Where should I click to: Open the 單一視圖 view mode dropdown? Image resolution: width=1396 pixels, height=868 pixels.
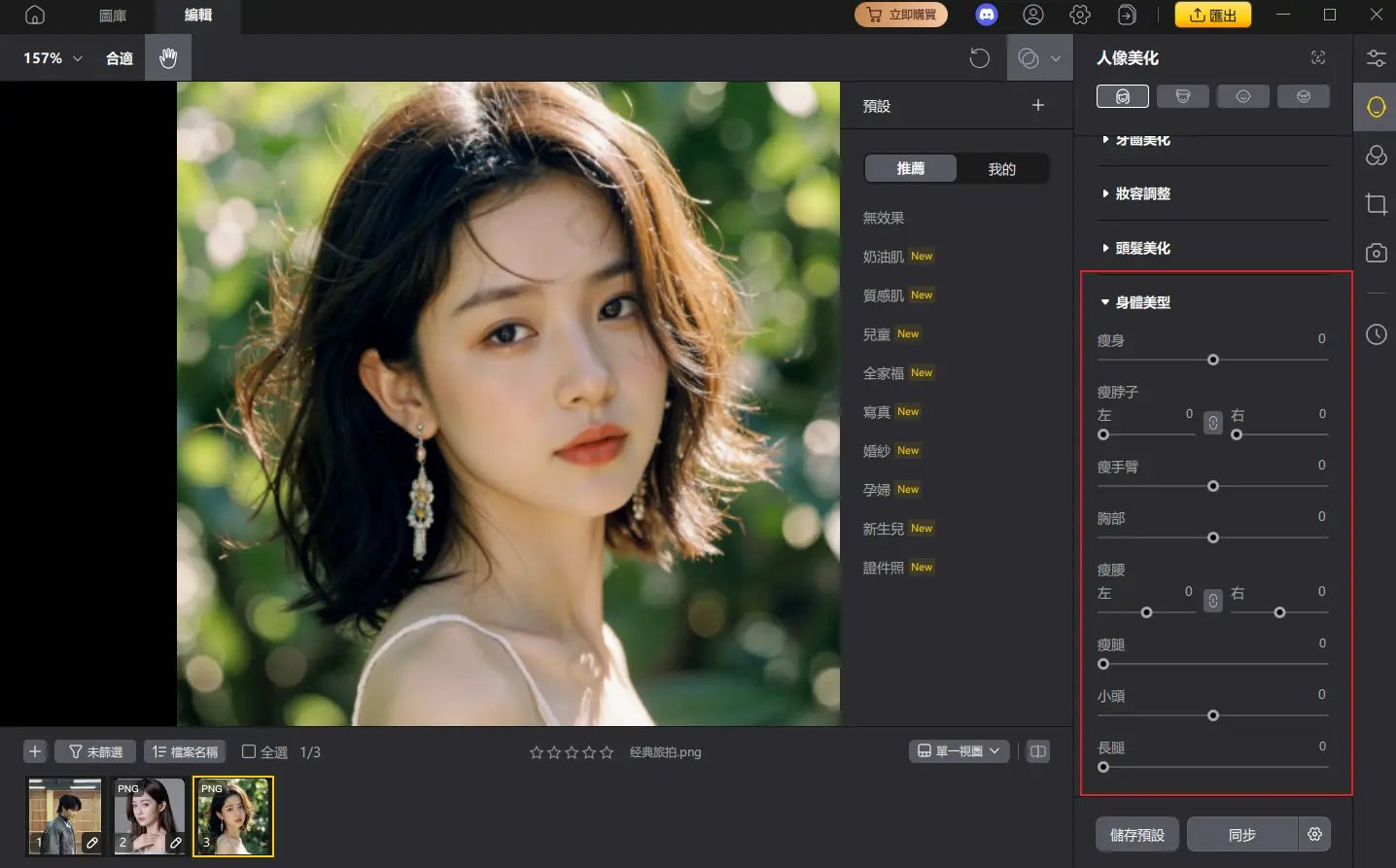click(x=959, y=751)
